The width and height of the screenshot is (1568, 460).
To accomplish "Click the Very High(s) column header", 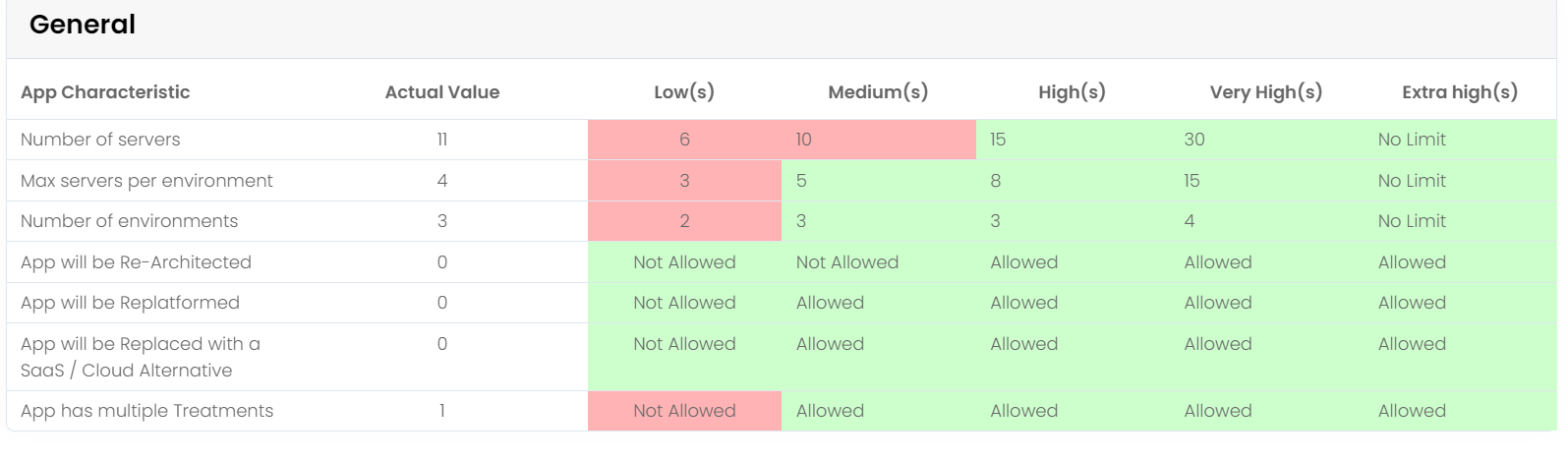I will (x=1266, y=92).
